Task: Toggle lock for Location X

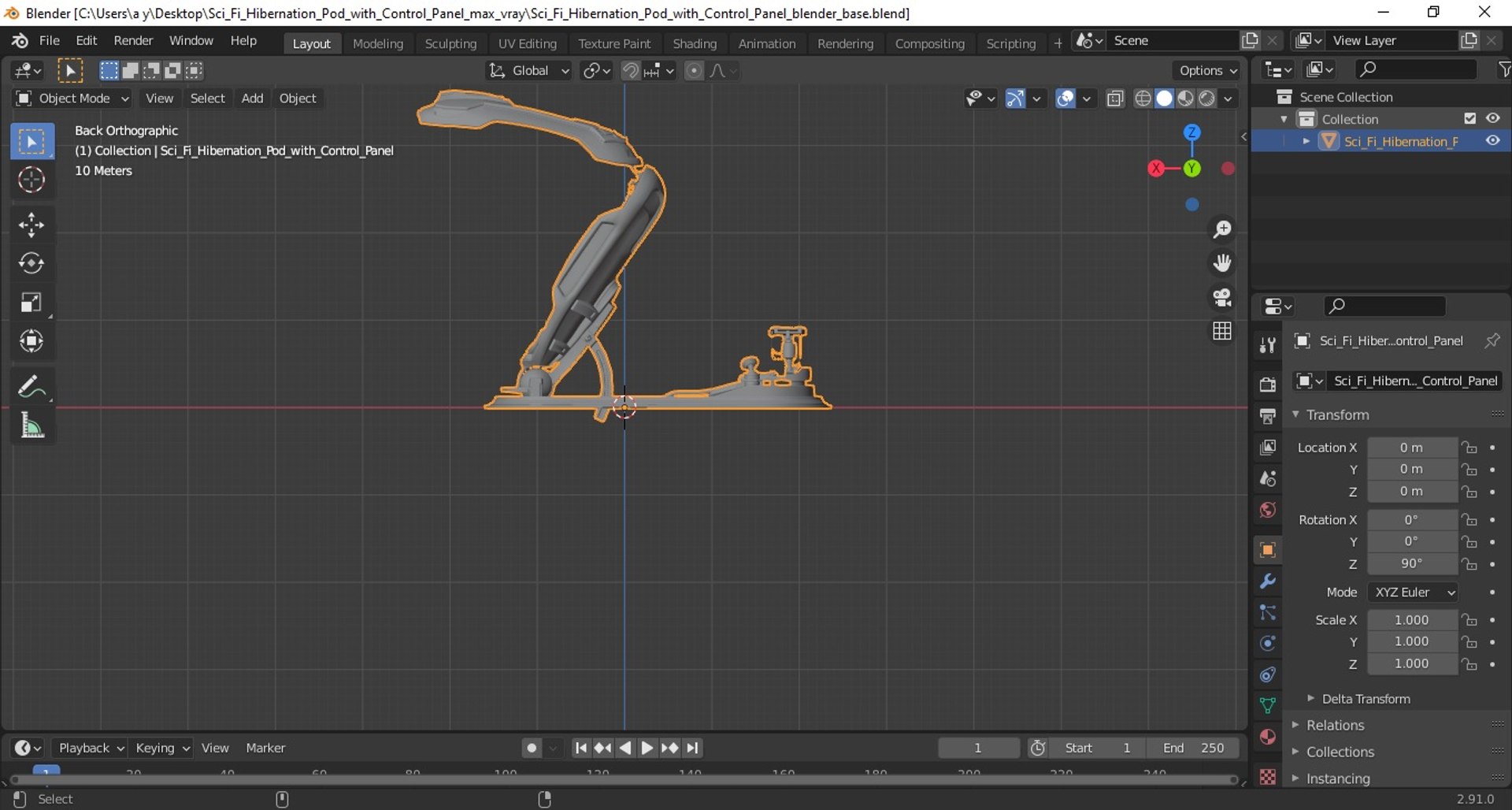Action: (1469, 448)
